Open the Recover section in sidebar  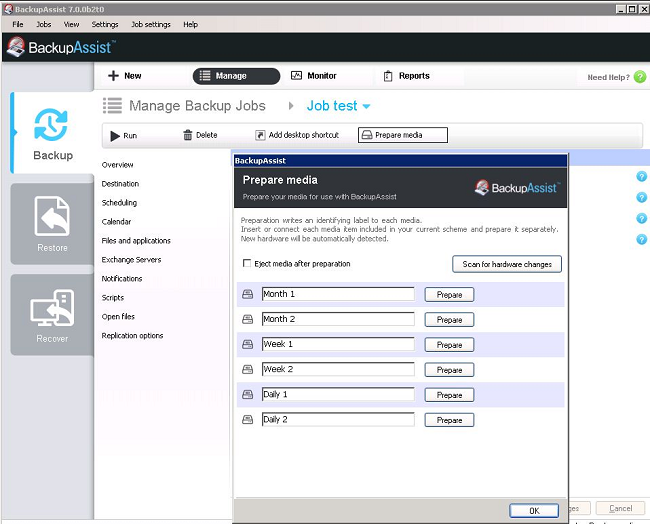click(53, 315)
